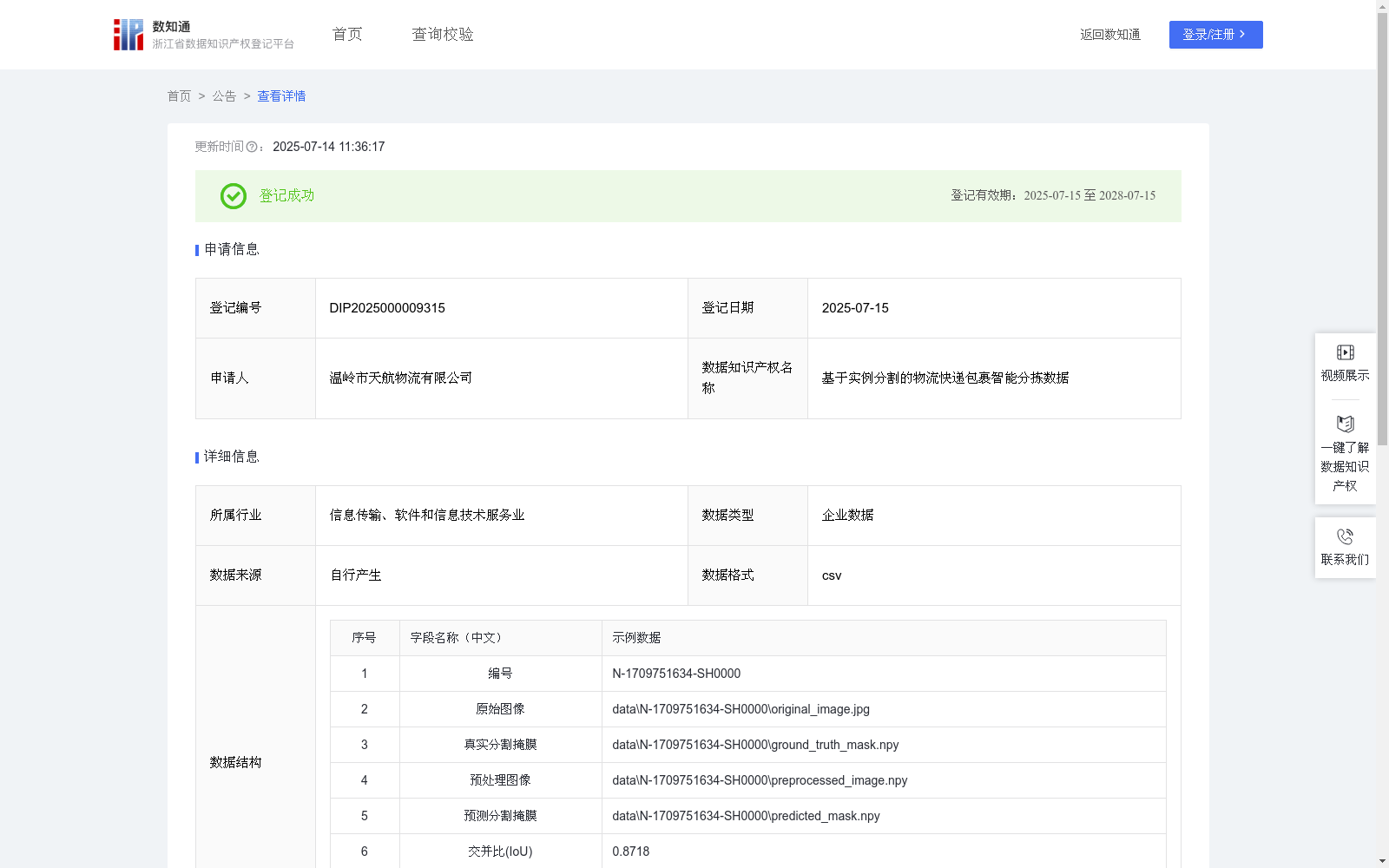1389x868 pixels.
Task: Click the original_image.jpg sample path
Action: pos(741,709)
